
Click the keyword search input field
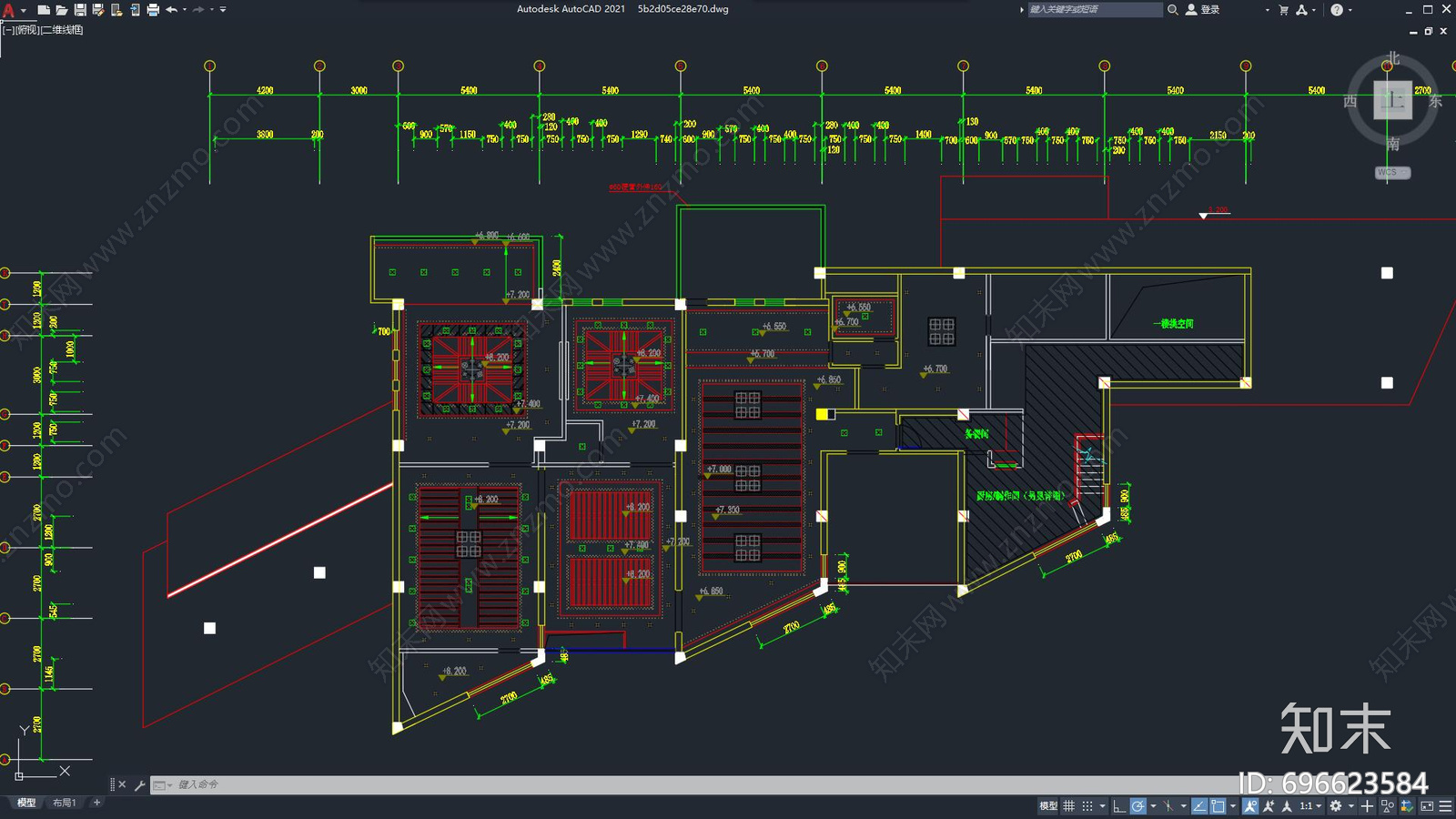click(x=1095, y=10)
